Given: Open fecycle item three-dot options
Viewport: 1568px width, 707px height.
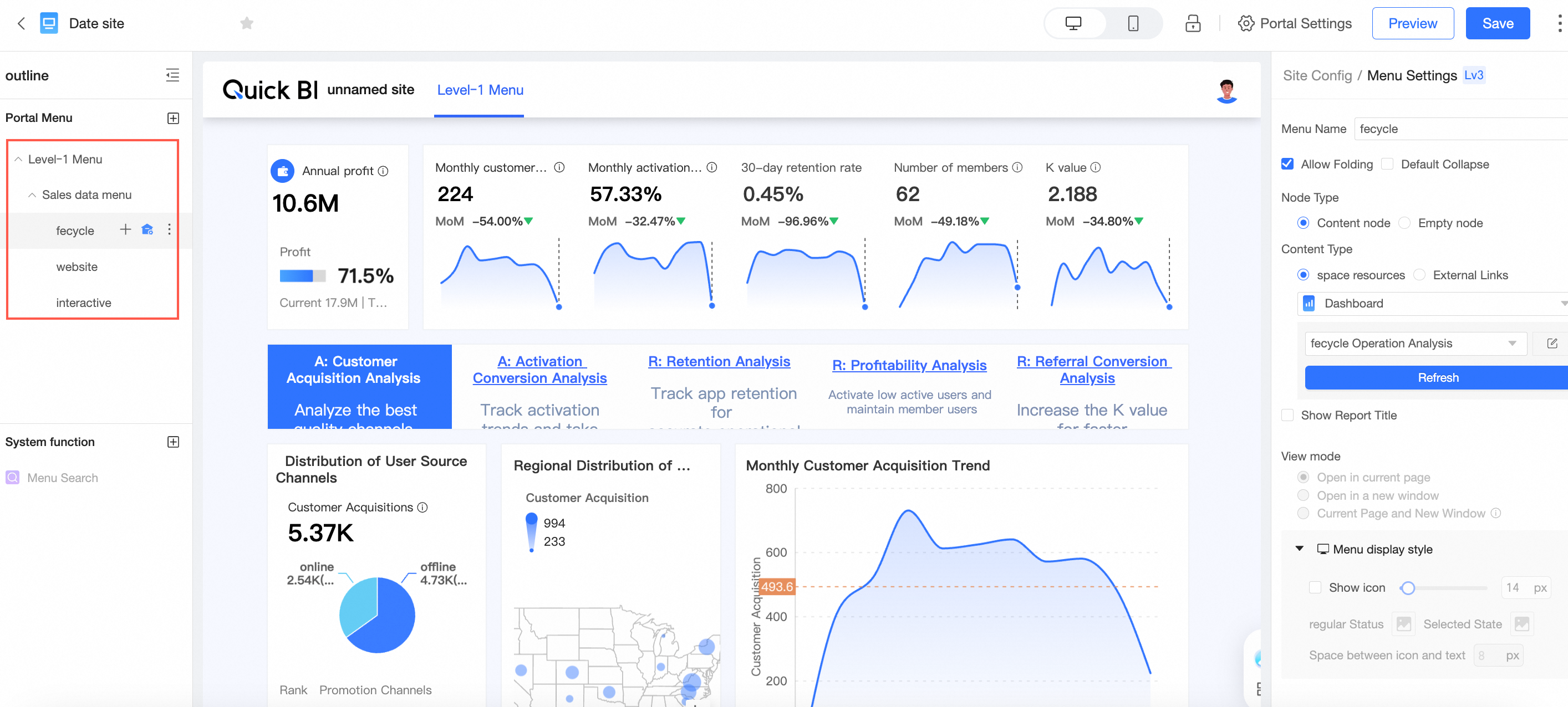Looking at the screenshot, I should click(x=169, y=229).
